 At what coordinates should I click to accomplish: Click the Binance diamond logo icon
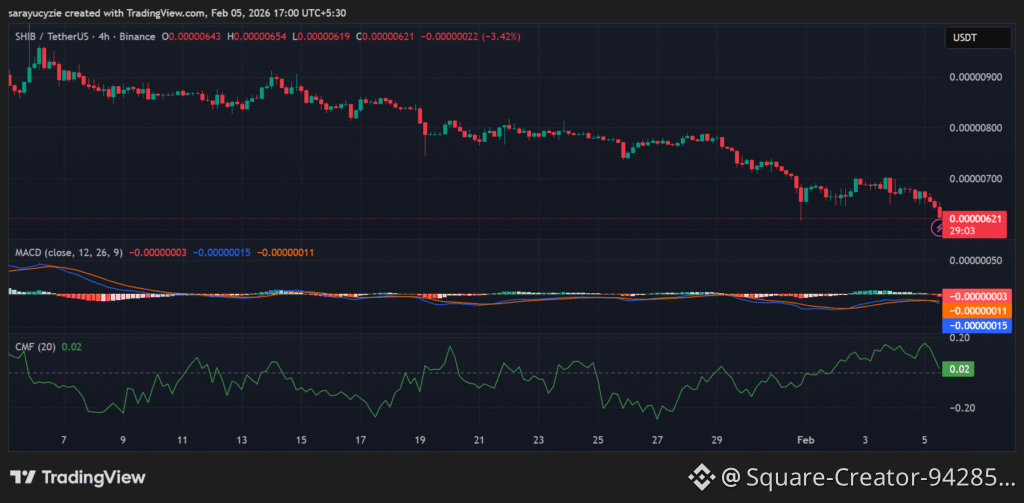pyautogui.click(x=703, y=478)
